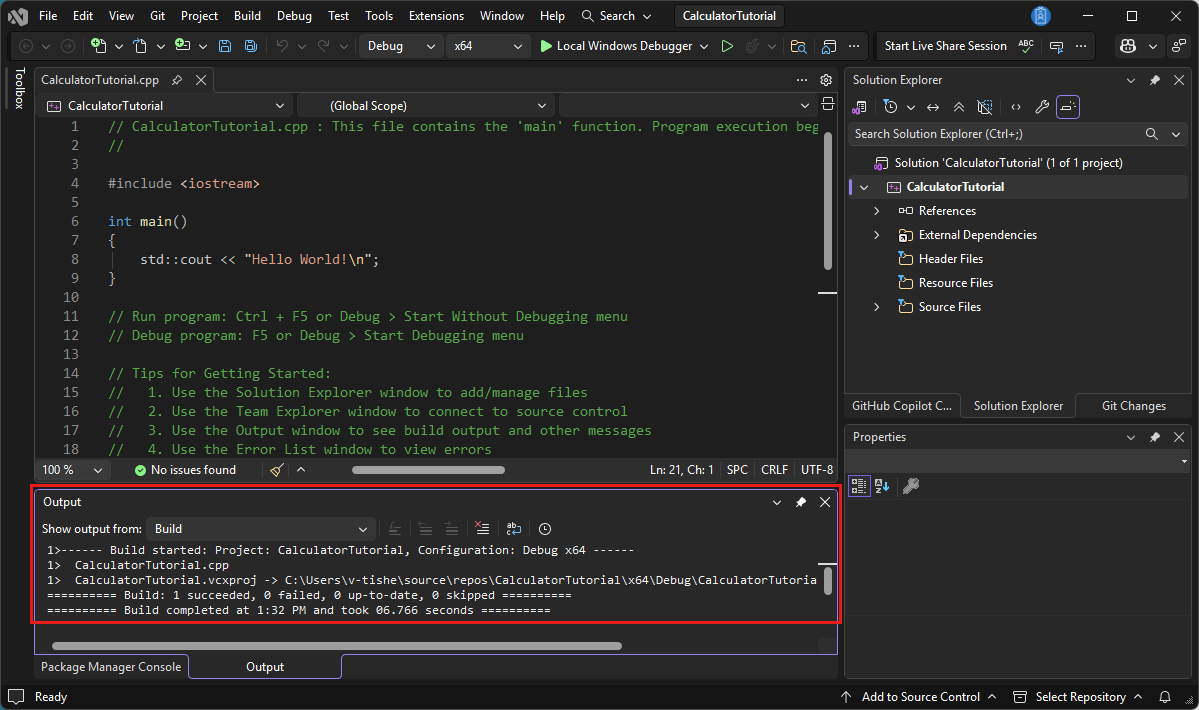The height and width of the screenshot is (710, 1199).
Task: Click Select Repository in status bar
Action: 1077,697
